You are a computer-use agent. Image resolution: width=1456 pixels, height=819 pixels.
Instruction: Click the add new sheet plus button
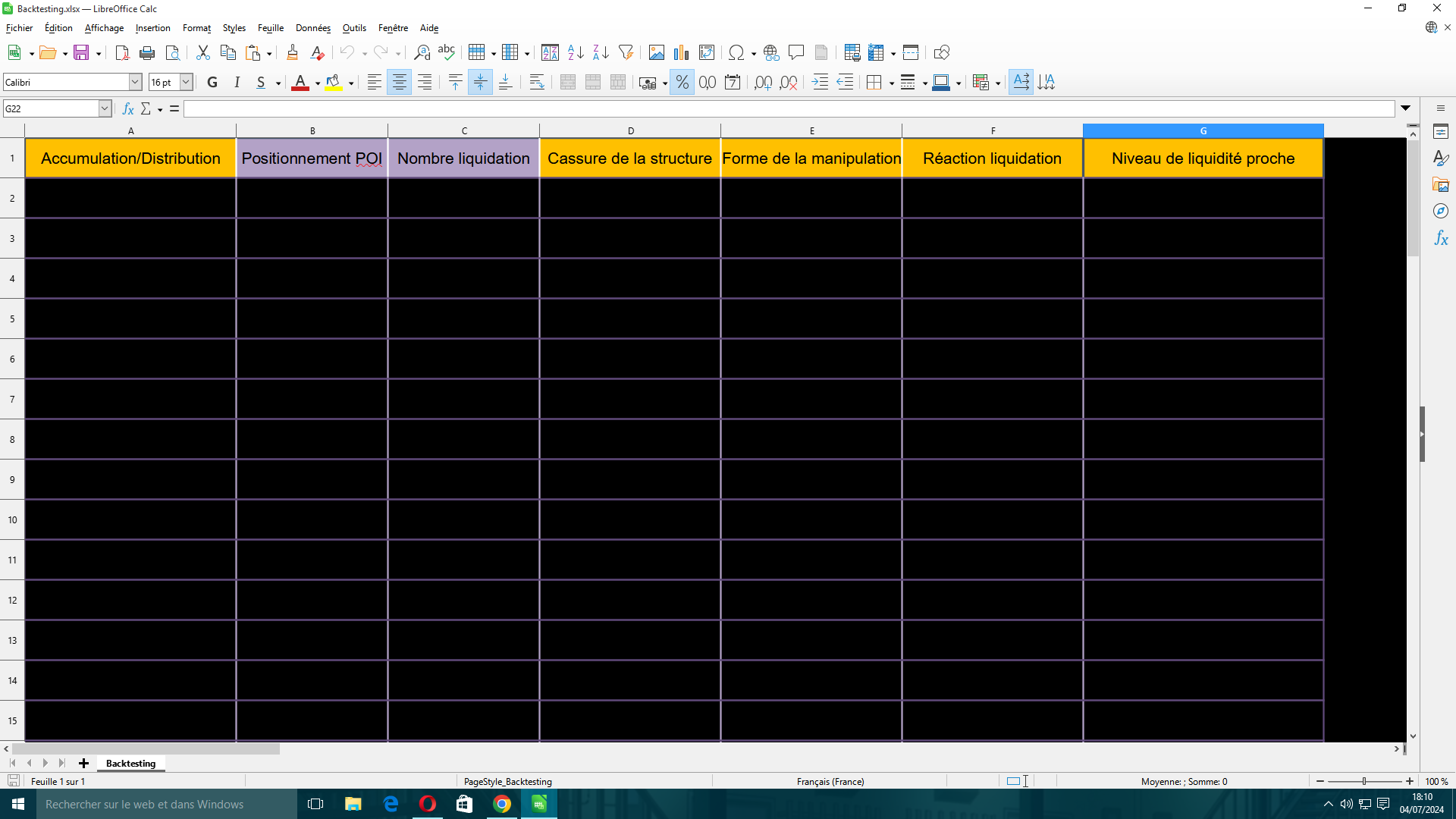(x=83, y=763)
